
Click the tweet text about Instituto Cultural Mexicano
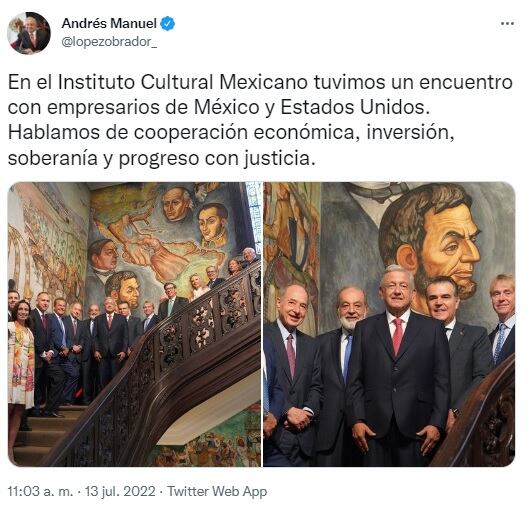point(260,120)
